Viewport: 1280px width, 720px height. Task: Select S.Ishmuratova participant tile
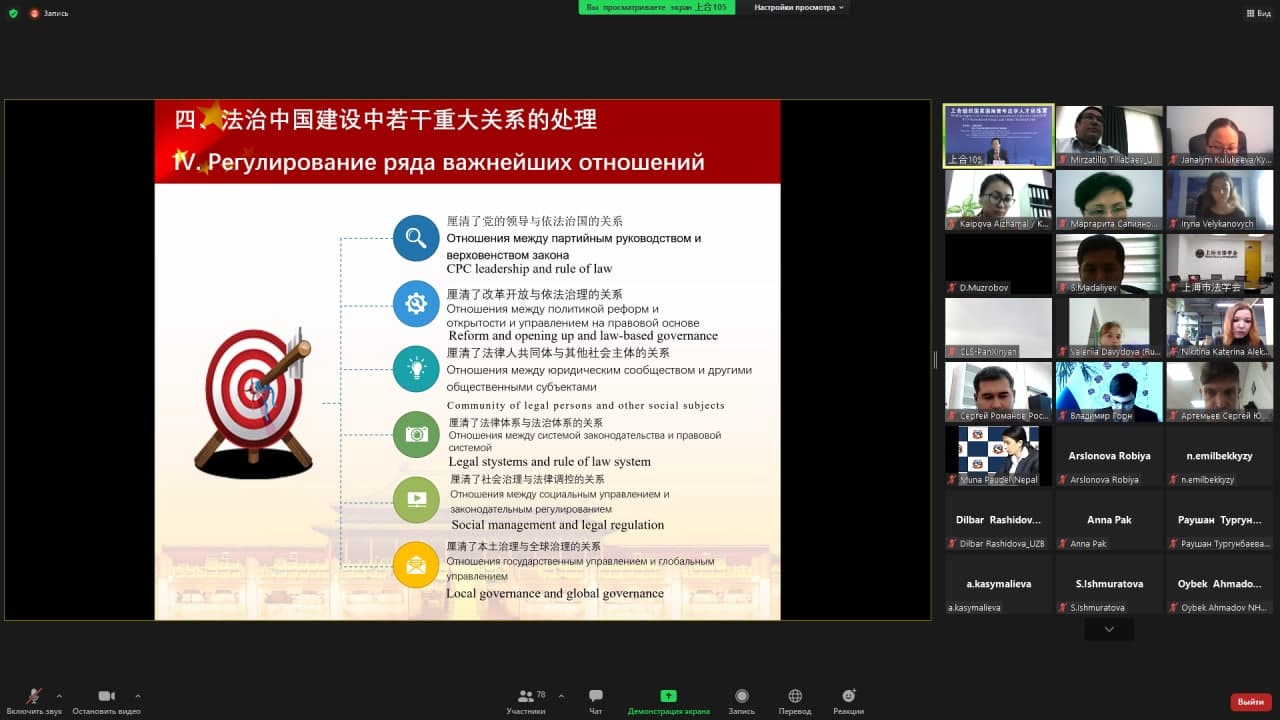point(1109,583)
